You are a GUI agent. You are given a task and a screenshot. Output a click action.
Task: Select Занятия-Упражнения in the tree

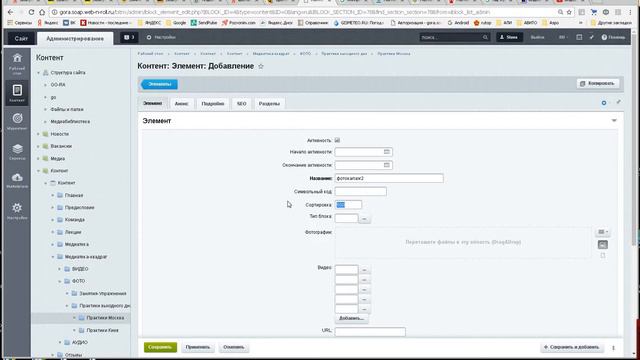point(103,293)
